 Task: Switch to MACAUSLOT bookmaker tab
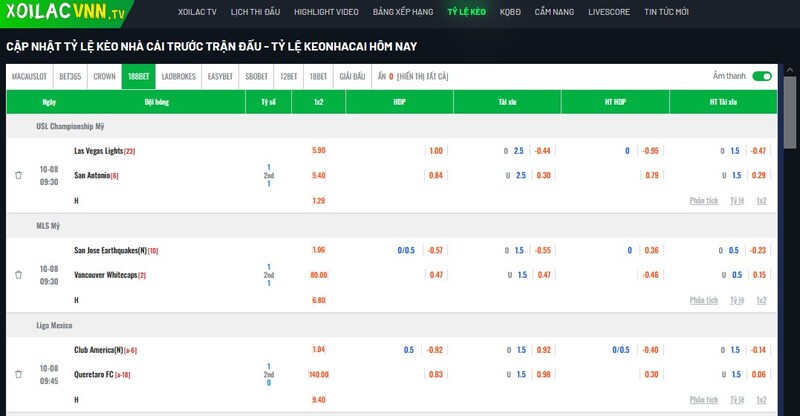click(x=29, y=77)
